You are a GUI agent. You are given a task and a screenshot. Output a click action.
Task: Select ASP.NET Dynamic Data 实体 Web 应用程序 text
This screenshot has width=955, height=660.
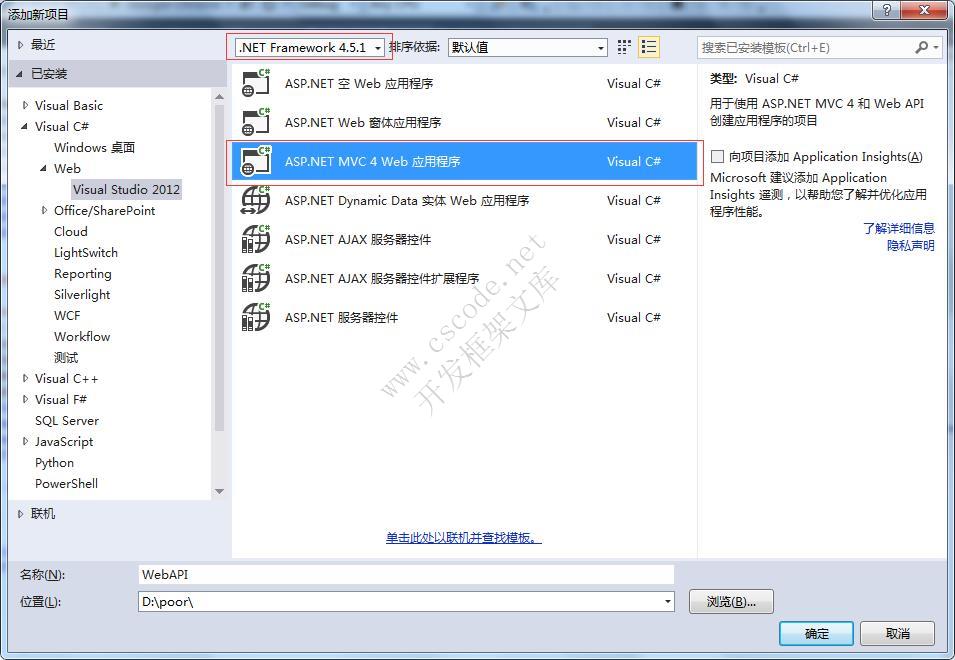407,200
